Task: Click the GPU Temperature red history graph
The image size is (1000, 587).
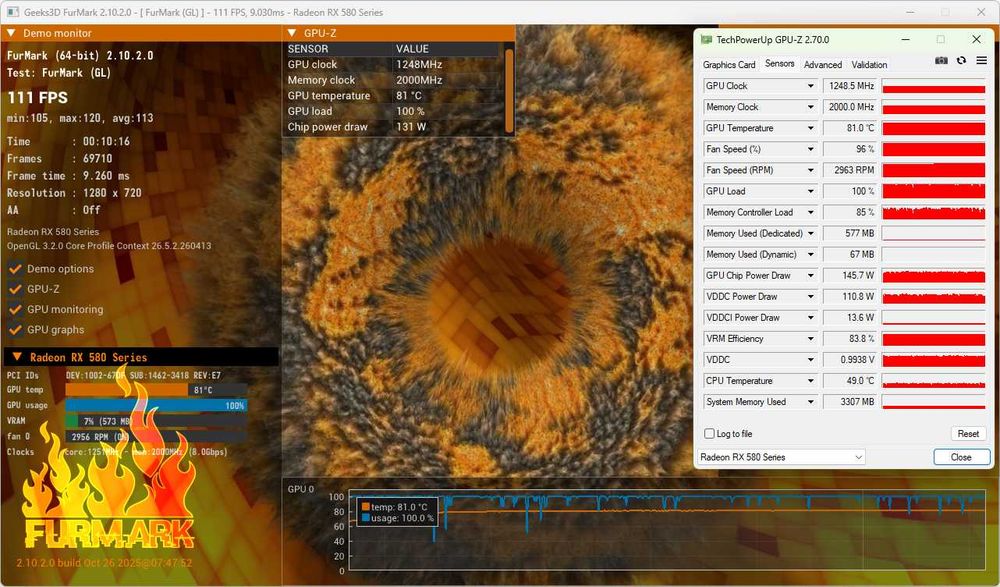Action: (934, 128)
